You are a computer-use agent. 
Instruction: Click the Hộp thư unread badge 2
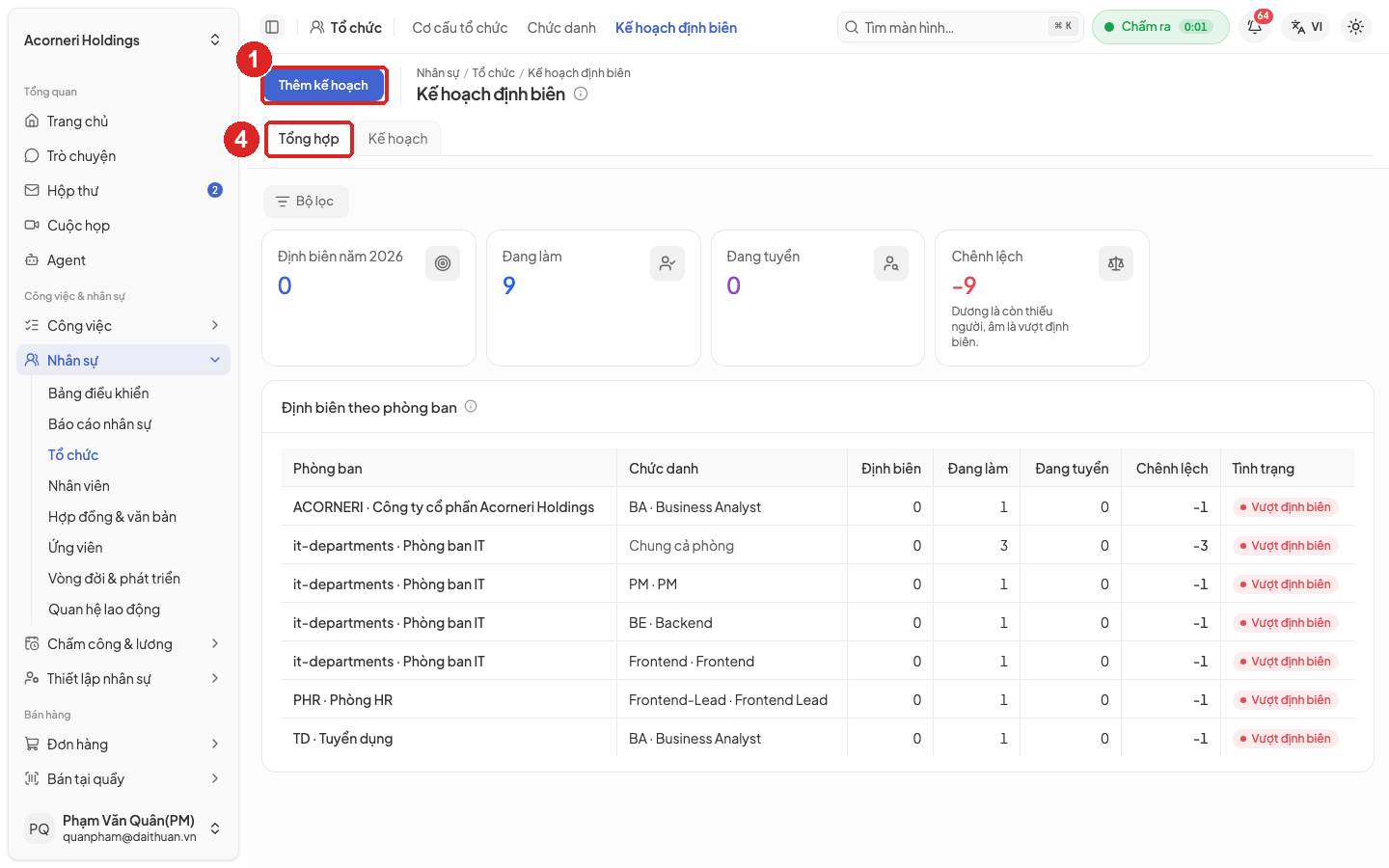coord(215,190)
